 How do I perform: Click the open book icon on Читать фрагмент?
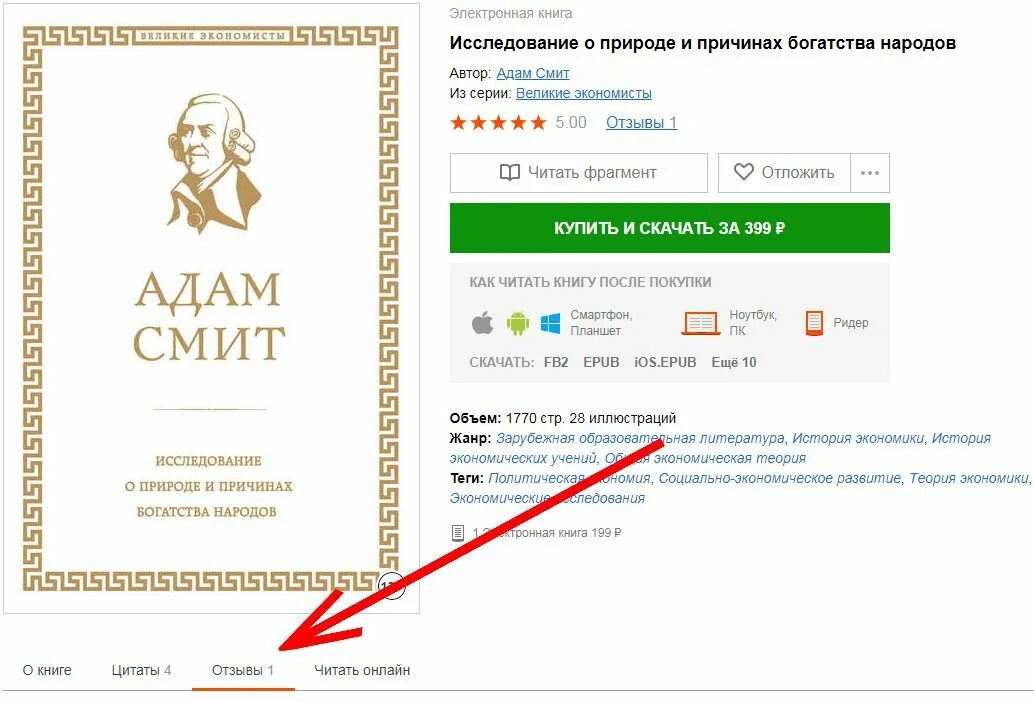[x=510, y=173]
